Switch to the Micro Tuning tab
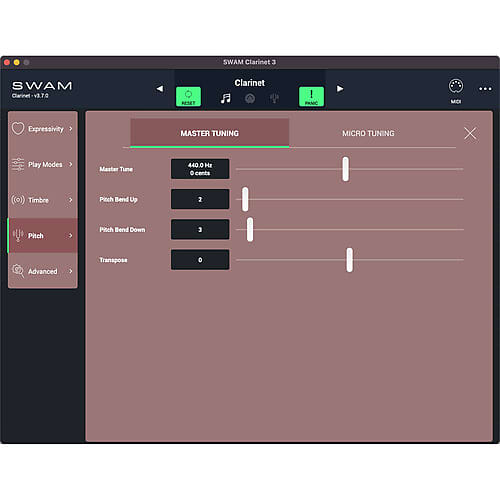Image resolution: width=500 pixels, height=500 pixels. (x=368, y=133)
